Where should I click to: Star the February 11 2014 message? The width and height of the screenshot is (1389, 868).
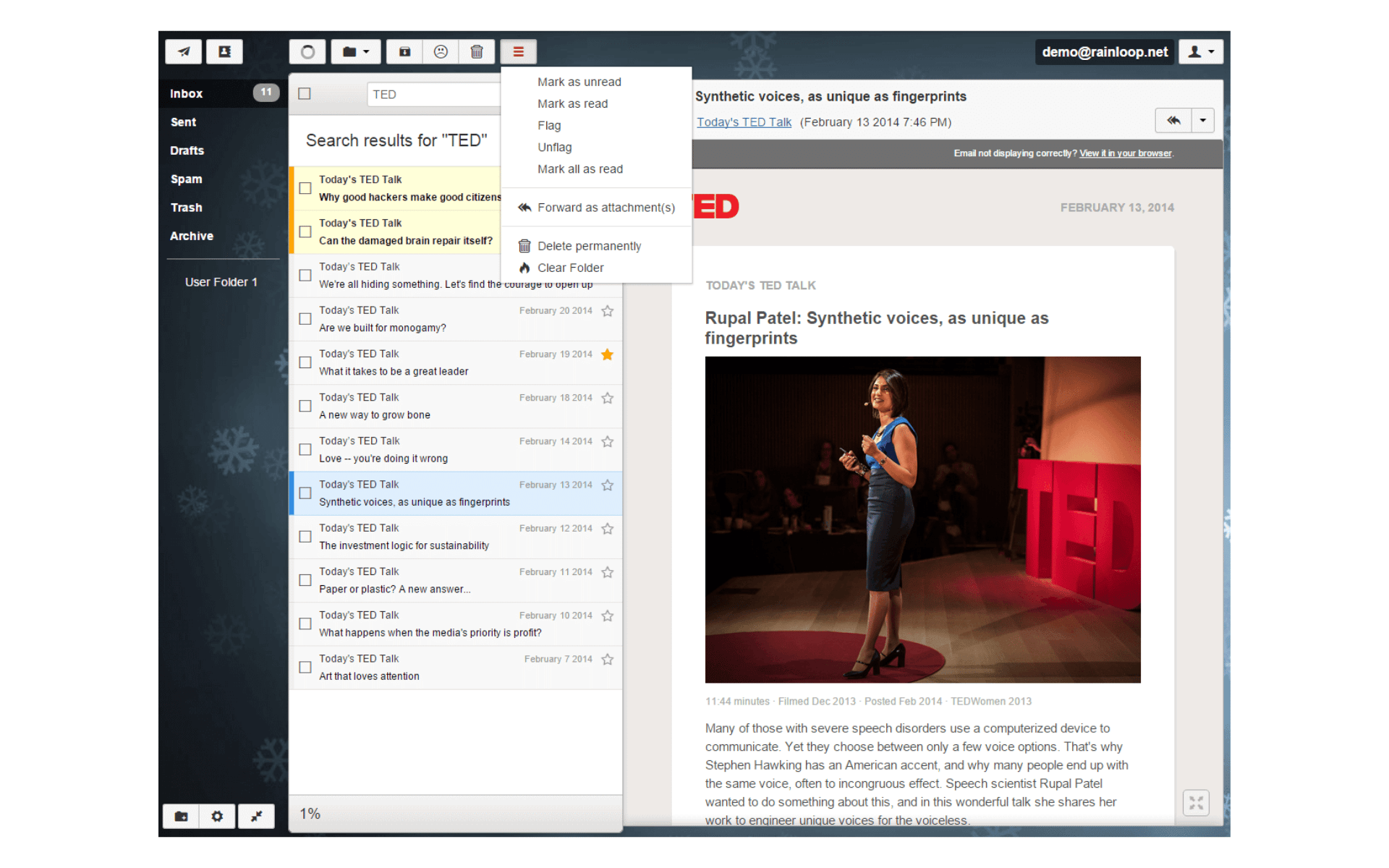608,572
